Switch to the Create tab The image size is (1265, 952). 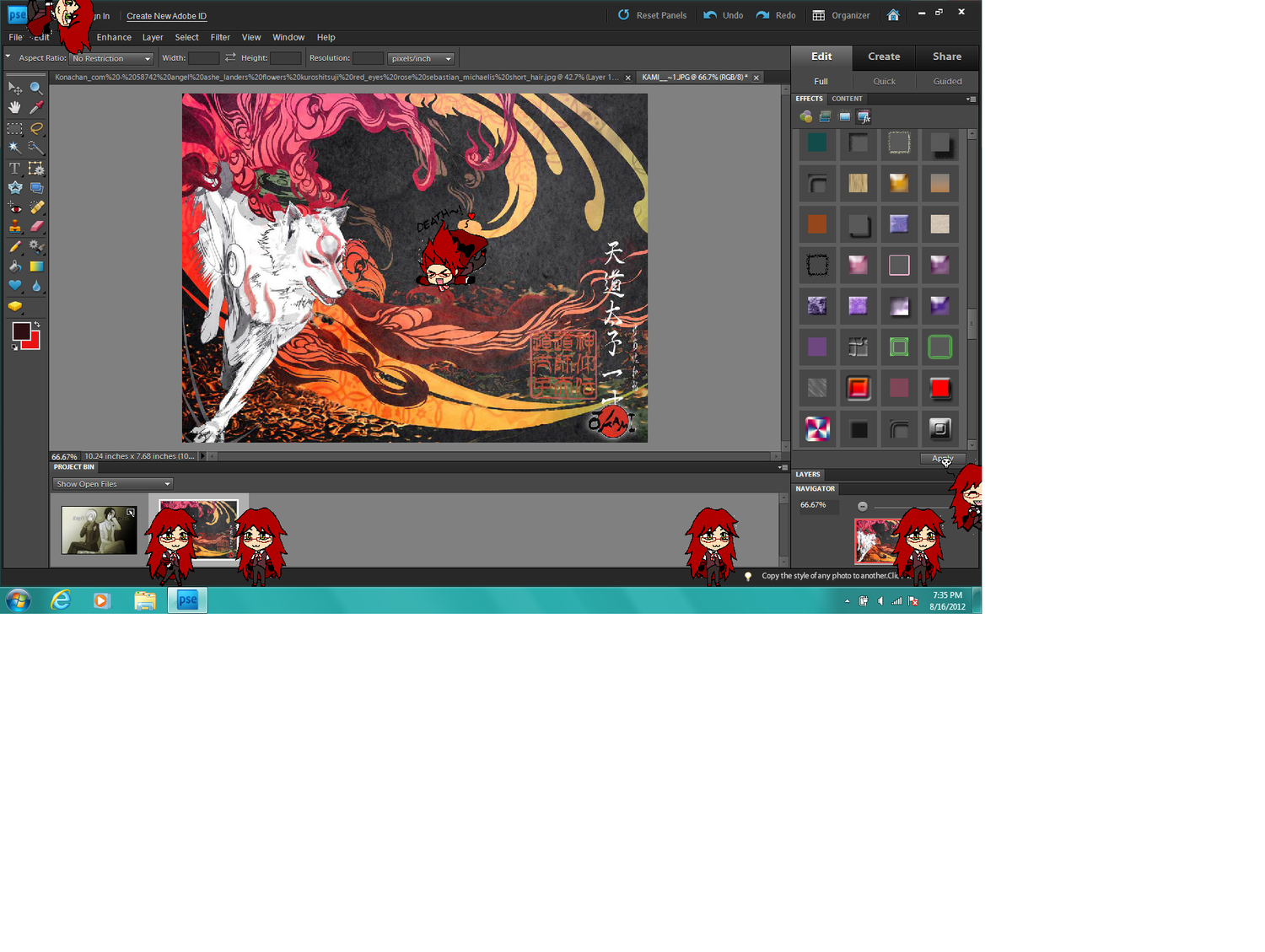884,56
